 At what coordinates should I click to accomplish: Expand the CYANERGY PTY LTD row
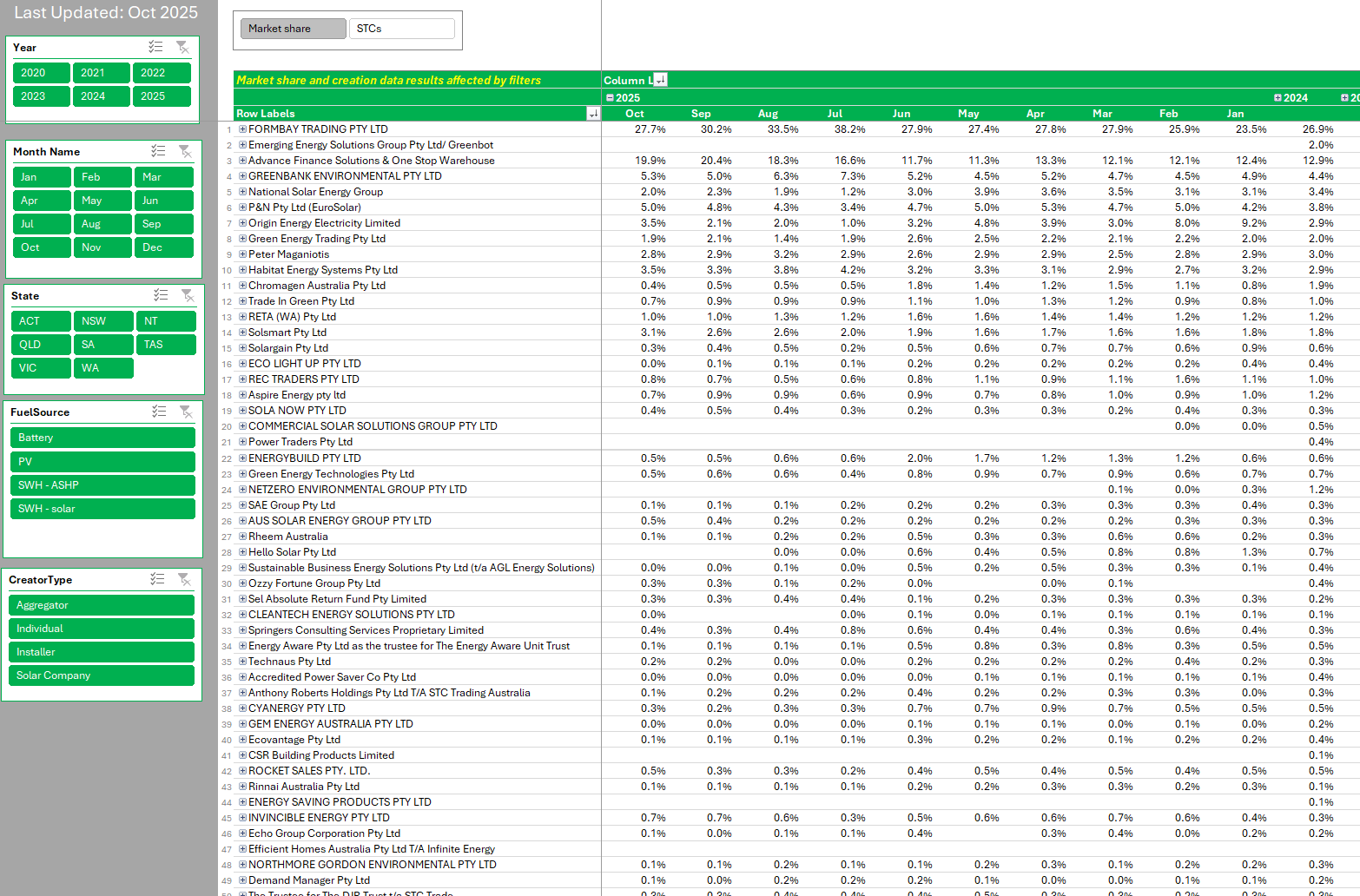243,708
